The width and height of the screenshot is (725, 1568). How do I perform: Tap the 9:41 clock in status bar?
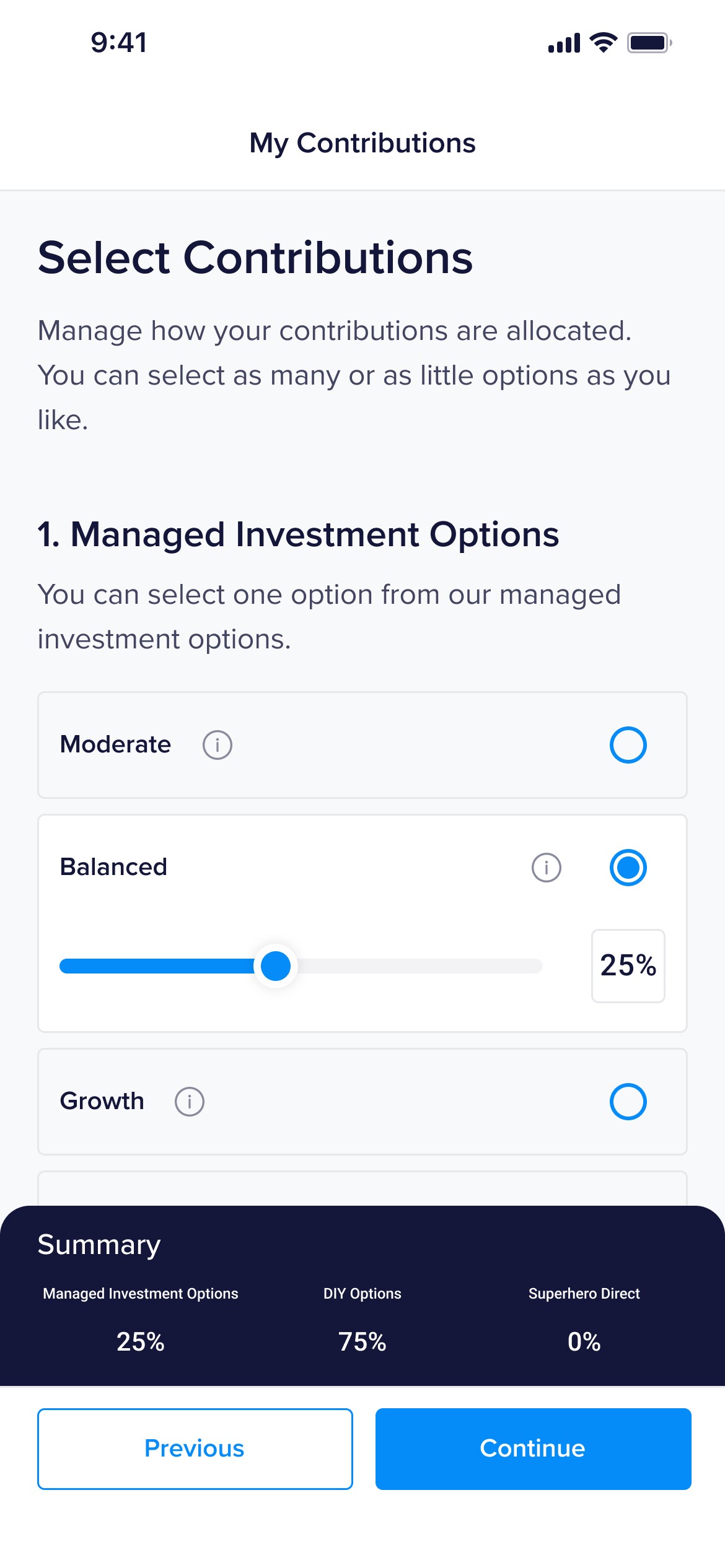click(x=119, y=43)
